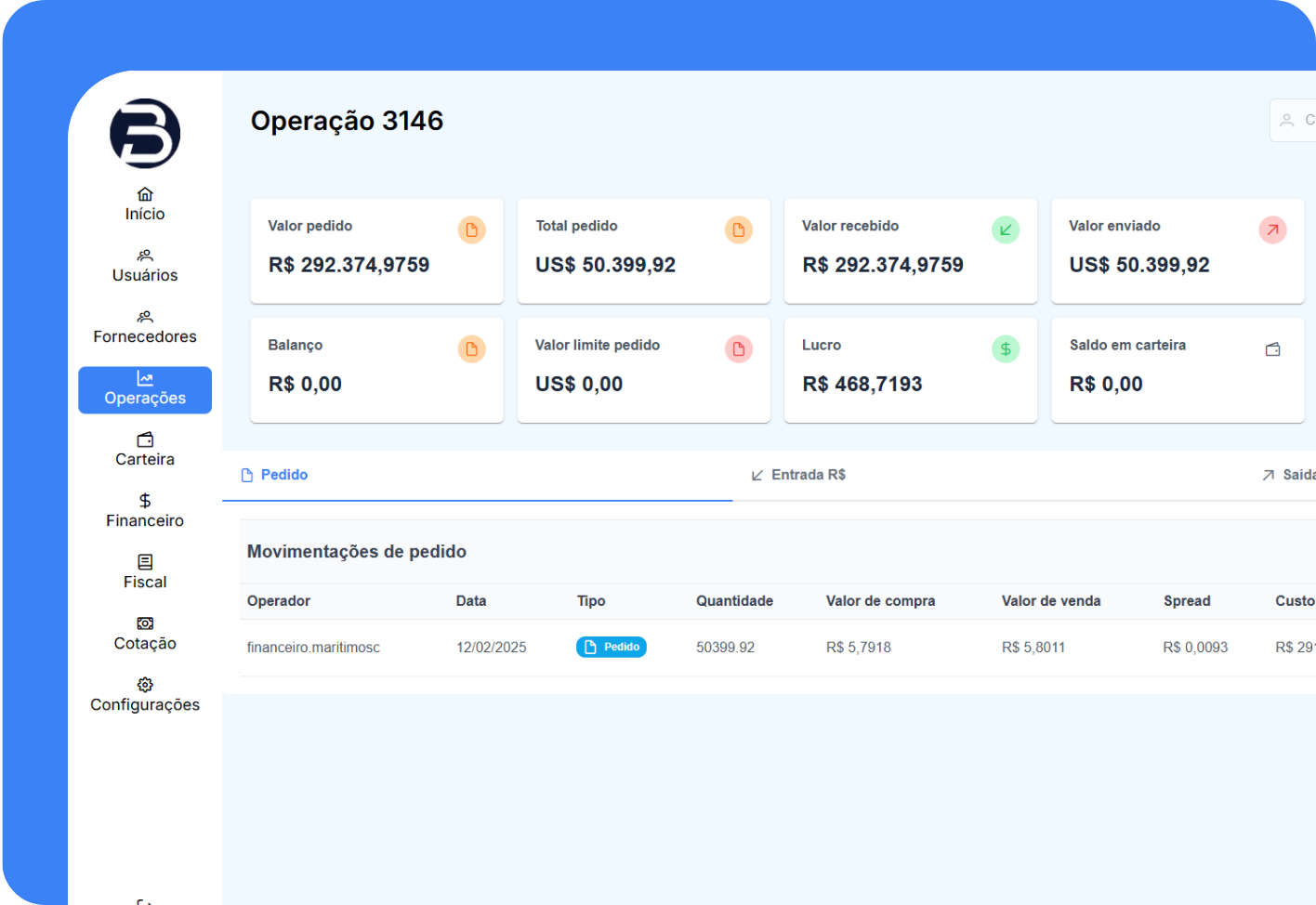
Task: Open the Financeiro section
Action: pos(145,511)
